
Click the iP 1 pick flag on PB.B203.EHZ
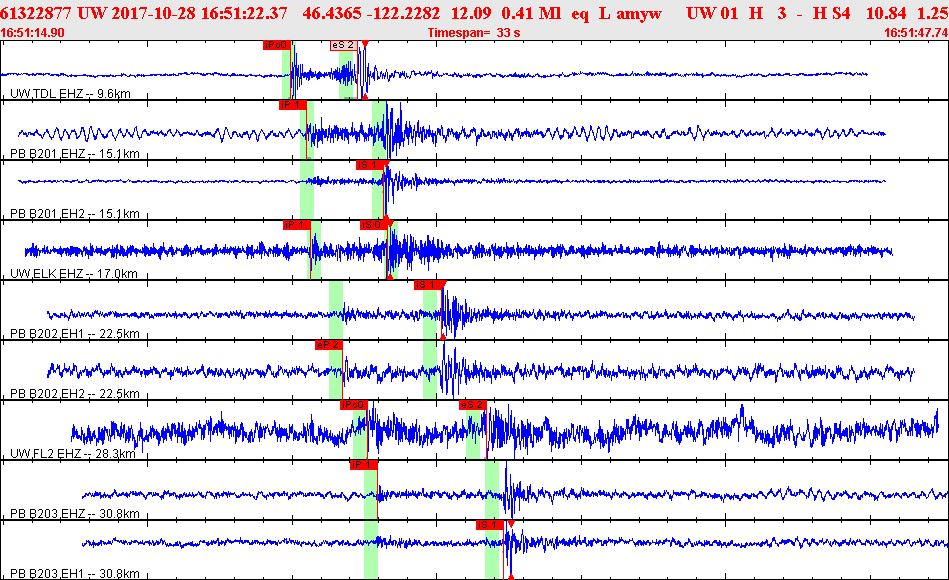(x=362, y=465)
